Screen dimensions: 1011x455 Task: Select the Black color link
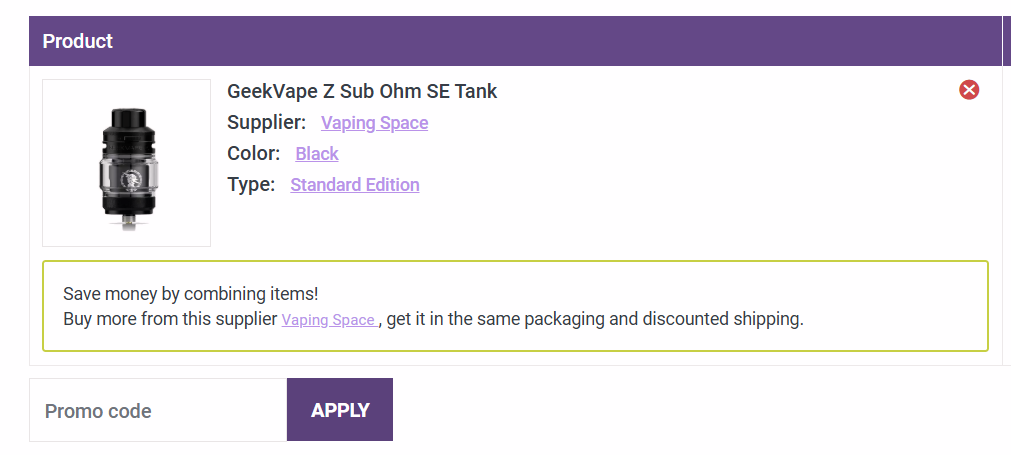coord(317,154)
